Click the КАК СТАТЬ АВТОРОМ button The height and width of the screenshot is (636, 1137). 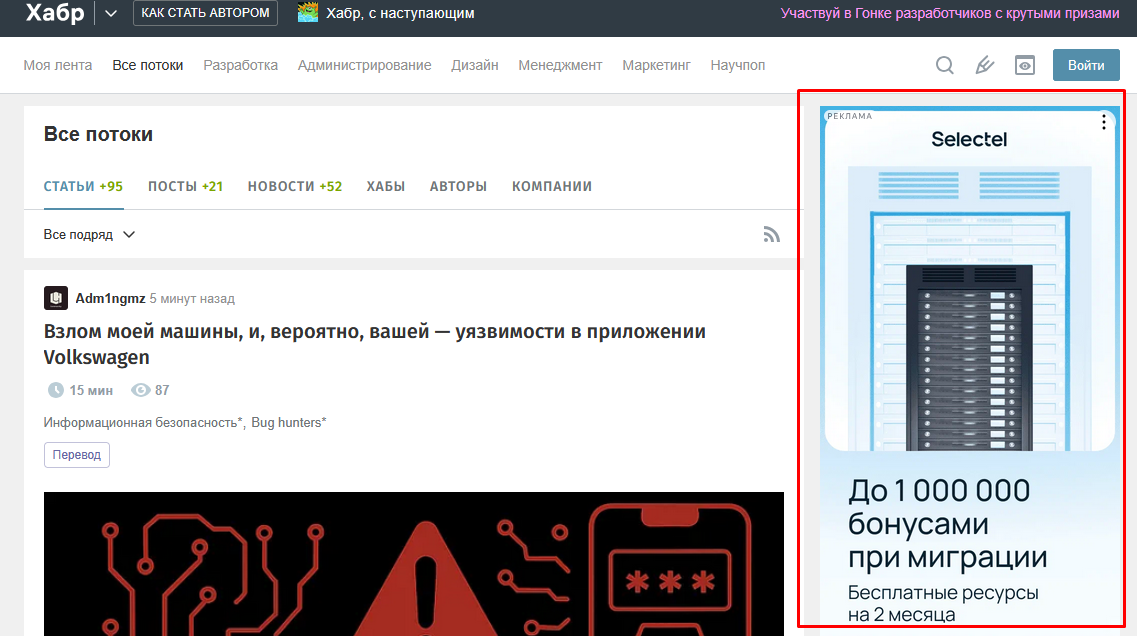205,13
